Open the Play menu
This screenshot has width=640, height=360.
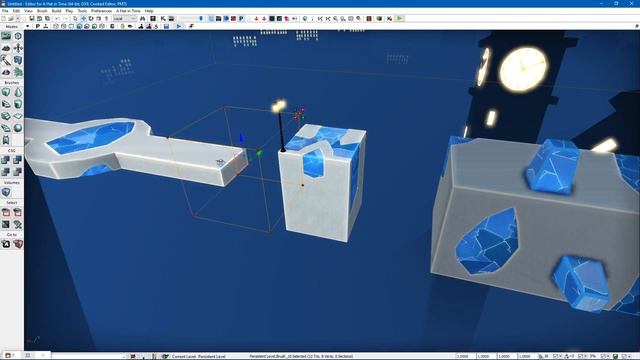point(69,11)
